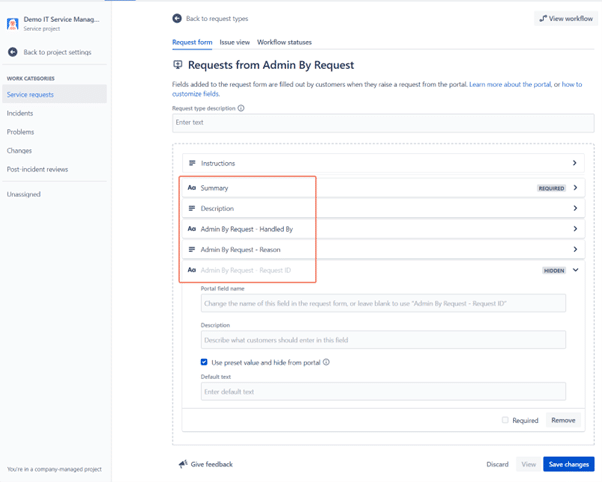Click the Admin By Request - Reason label
Viewport: 602px width, 482px height.
click(241, 250)
